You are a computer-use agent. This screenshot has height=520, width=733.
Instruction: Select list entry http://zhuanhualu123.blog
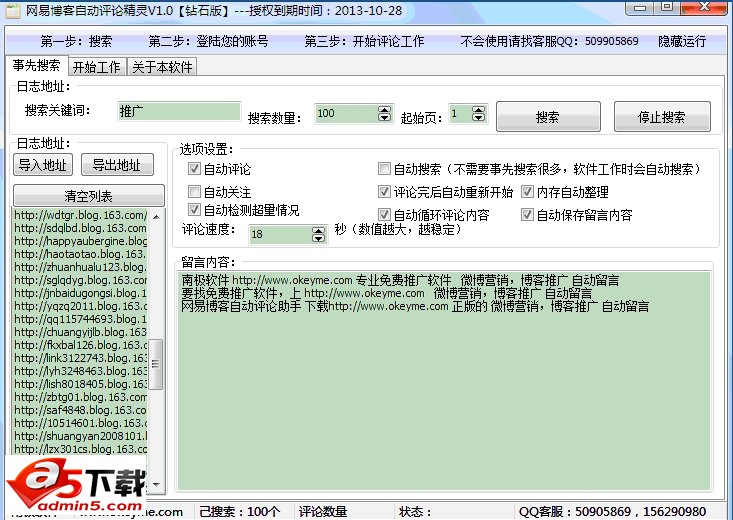pyautogui.click(x=80, y=267)
